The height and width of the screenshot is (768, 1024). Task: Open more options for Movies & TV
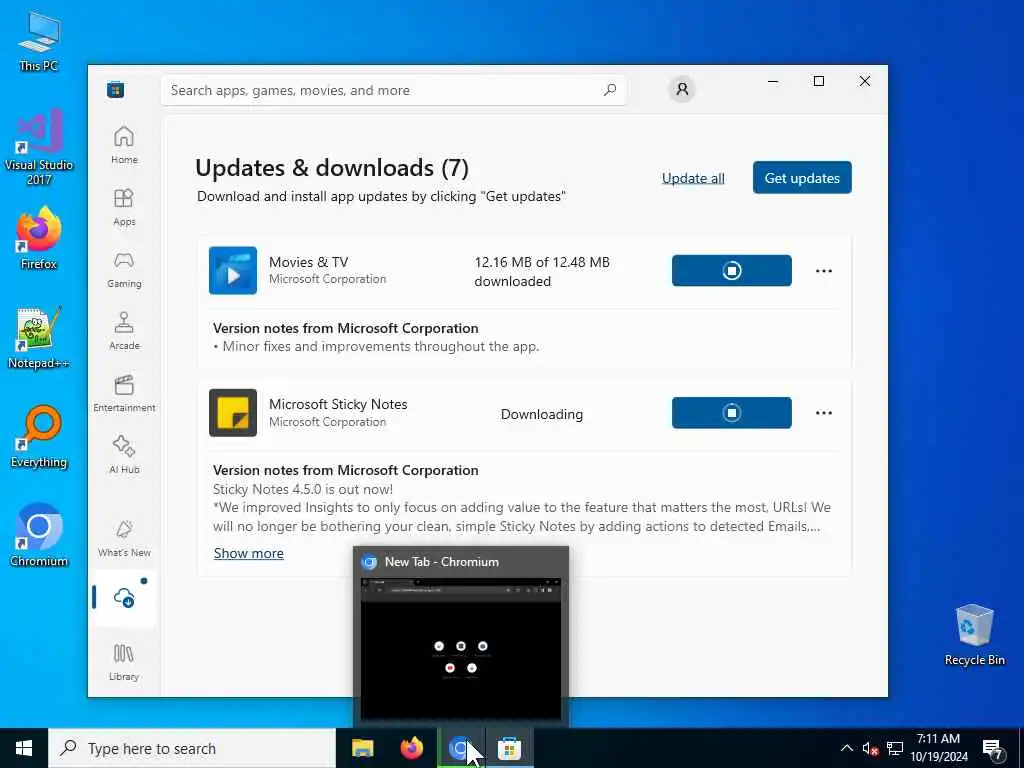tap(824, 271)
